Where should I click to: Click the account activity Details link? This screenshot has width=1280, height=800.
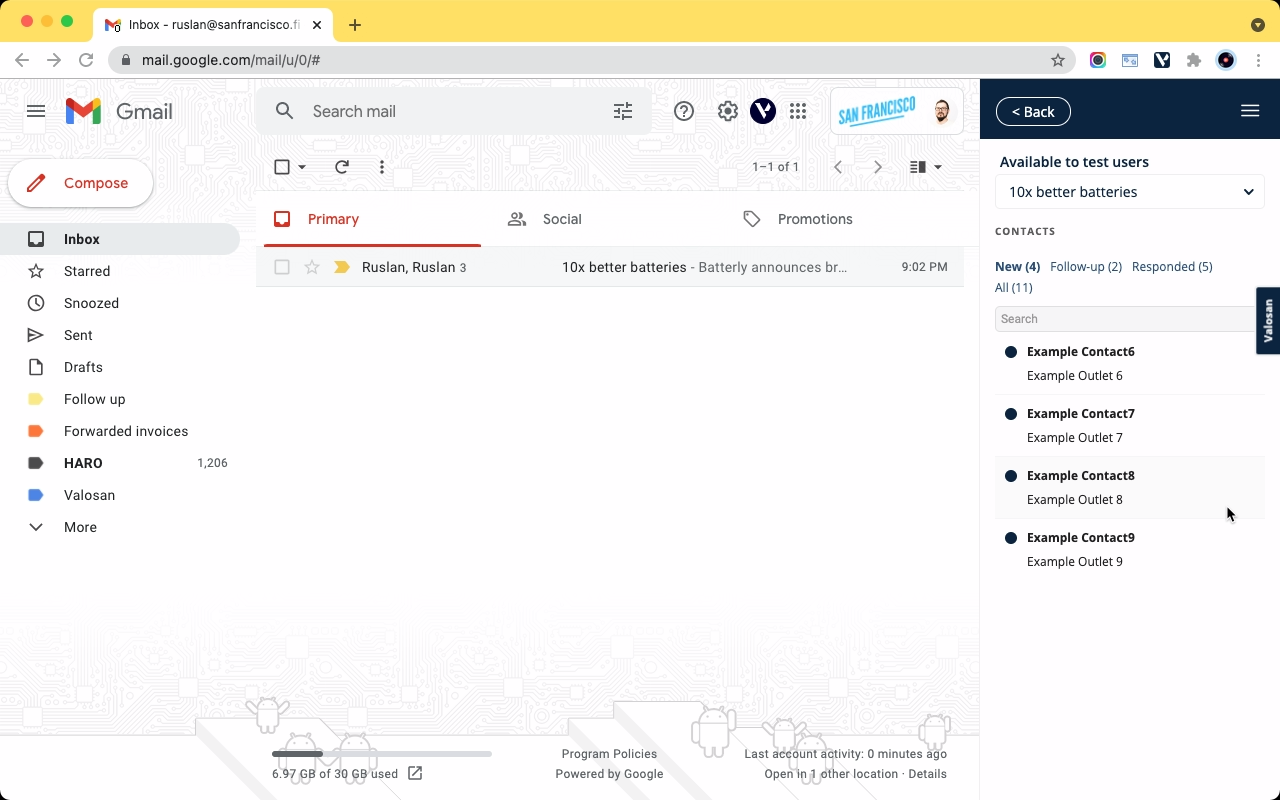pyautogui.click(x=928, y=774)
